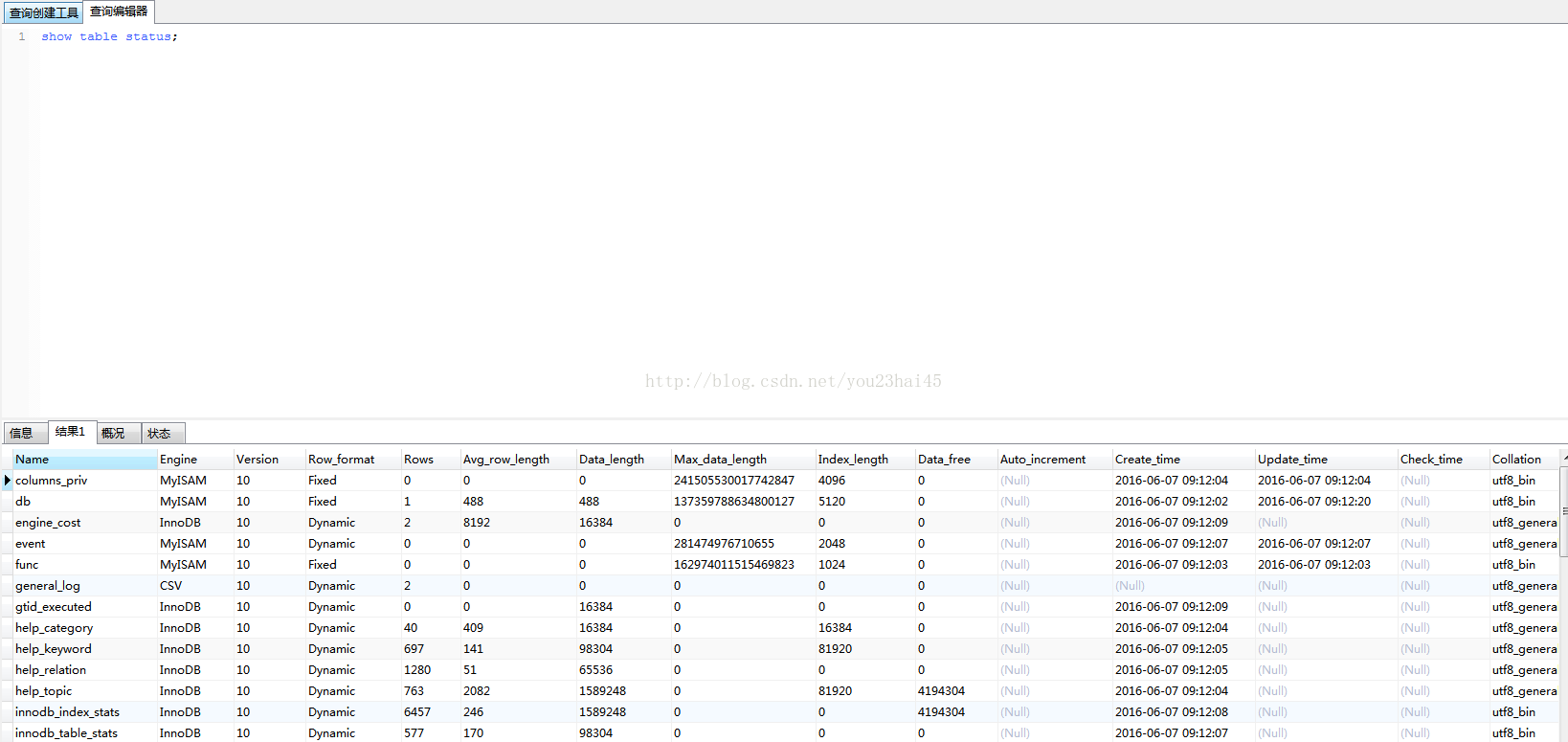Click the Index_length column header
This screenshot has width=1568, height=742.
click(865, 460)
